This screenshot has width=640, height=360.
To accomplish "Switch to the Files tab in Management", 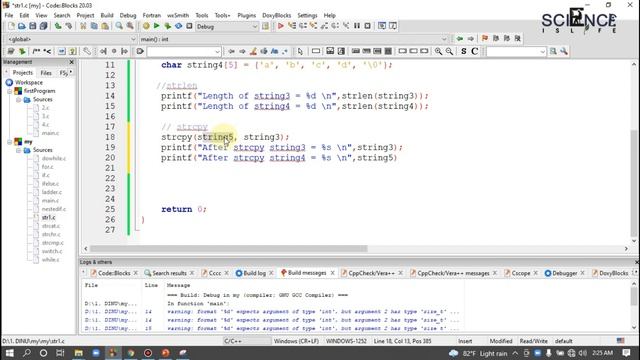I will (x=46, y=73).
